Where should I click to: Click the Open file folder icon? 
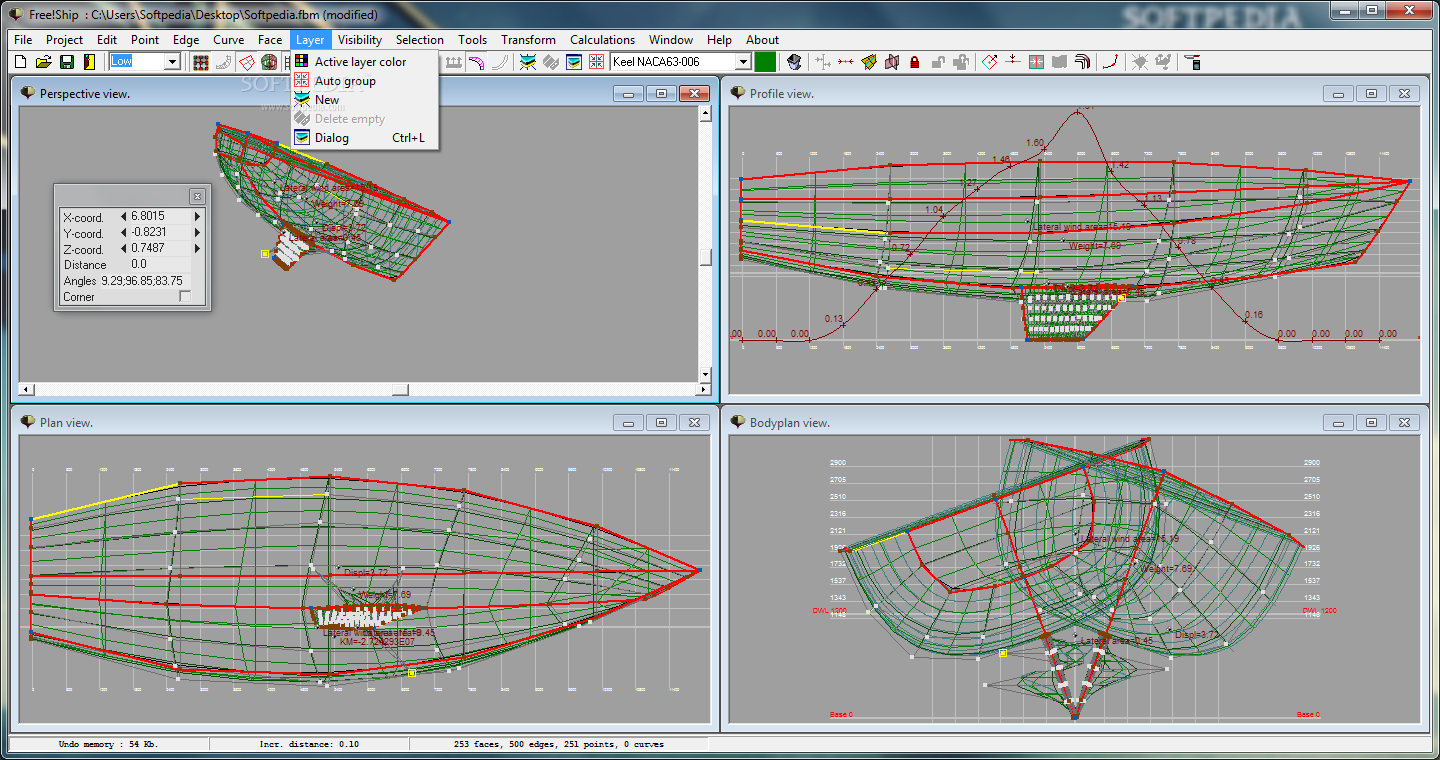(44, 62)
